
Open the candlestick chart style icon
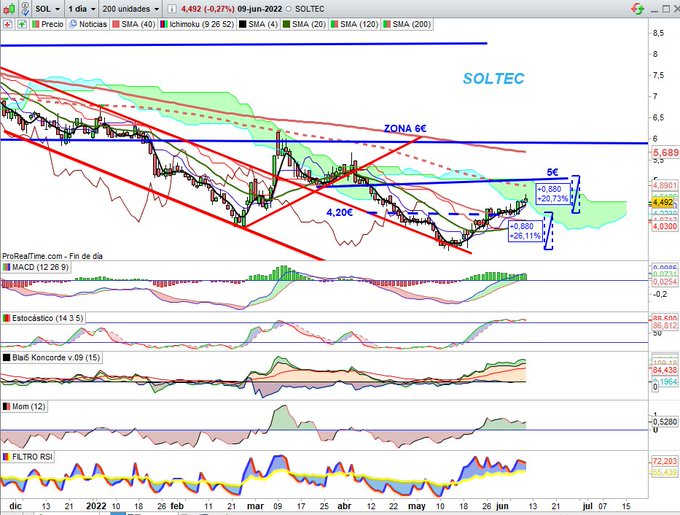[x=10, y=8]
